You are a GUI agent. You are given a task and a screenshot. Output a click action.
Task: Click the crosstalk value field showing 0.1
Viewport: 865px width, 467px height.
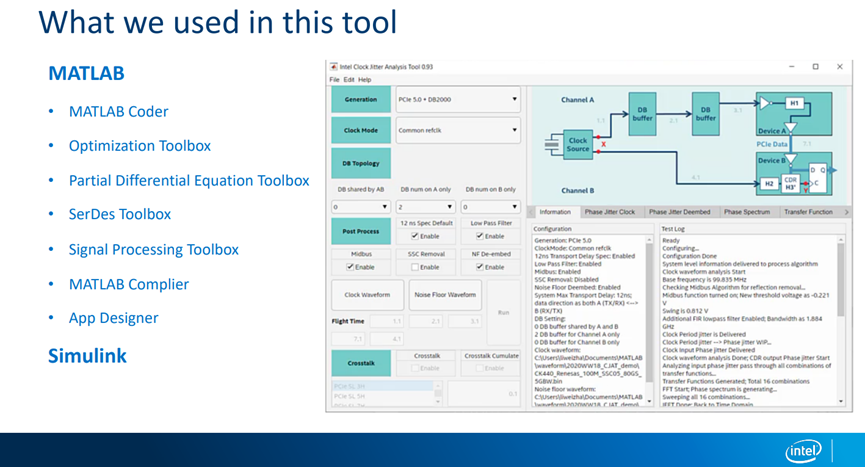[484, 394]
